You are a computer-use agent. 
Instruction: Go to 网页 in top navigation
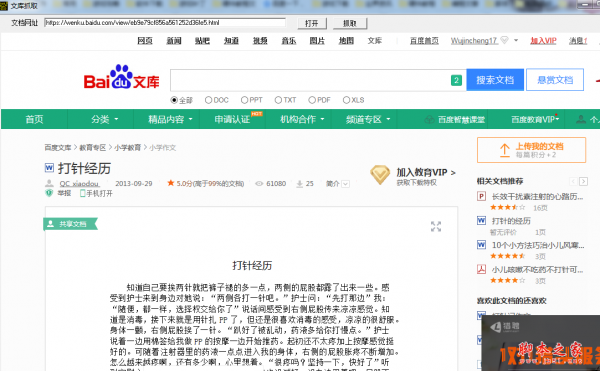click(x=145, y=41)
